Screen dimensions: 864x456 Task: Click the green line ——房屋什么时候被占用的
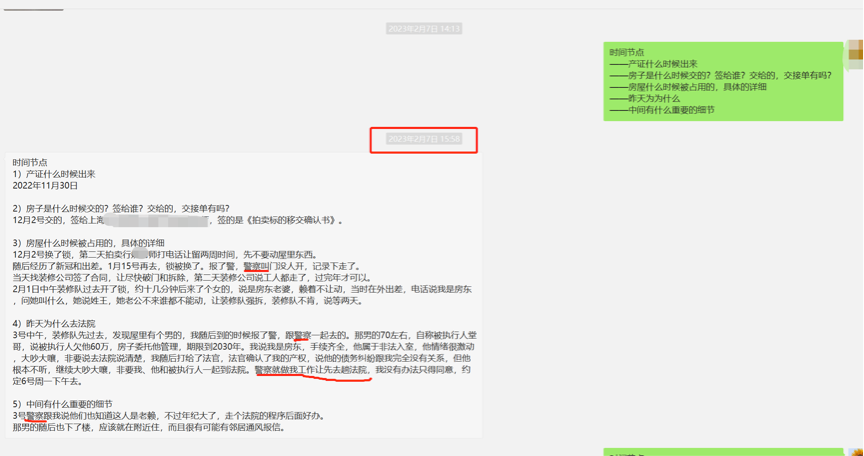(688, 87)
